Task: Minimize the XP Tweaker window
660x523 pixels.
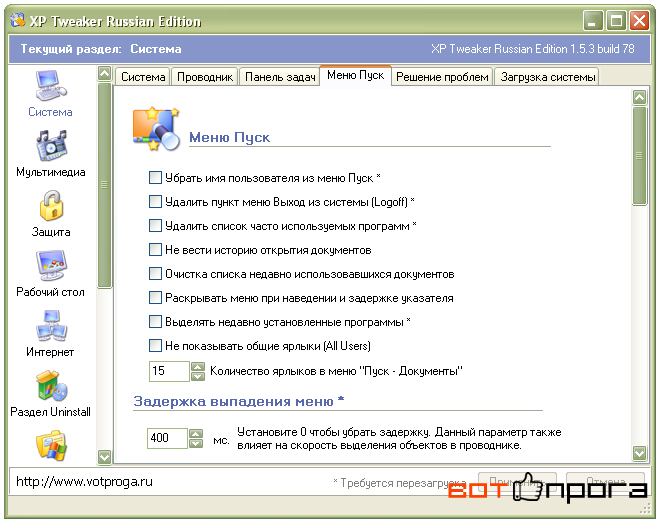Action: tap(593, 21)
